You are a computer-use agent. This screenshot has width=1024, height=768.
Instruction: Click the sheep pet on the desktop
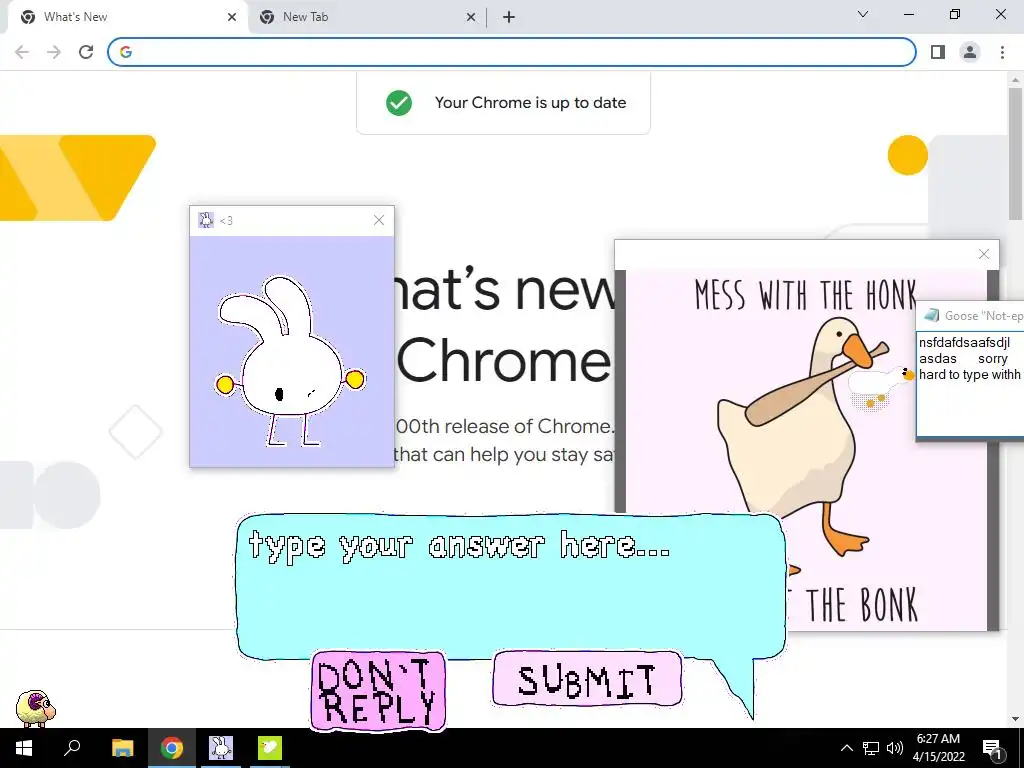(35, 708)
